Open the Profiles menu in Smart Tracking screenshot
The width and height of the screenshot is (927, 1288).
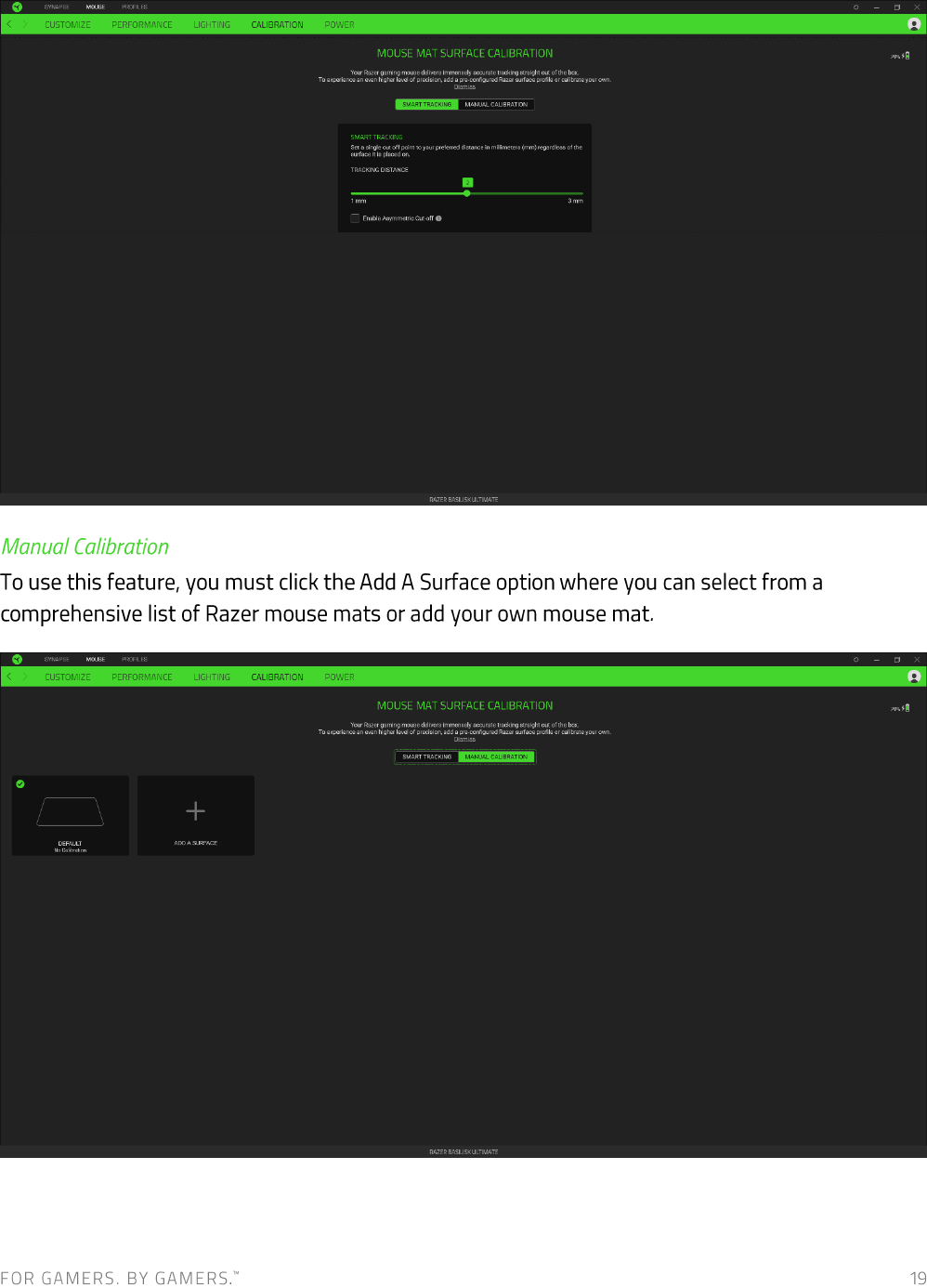(135, 7)
